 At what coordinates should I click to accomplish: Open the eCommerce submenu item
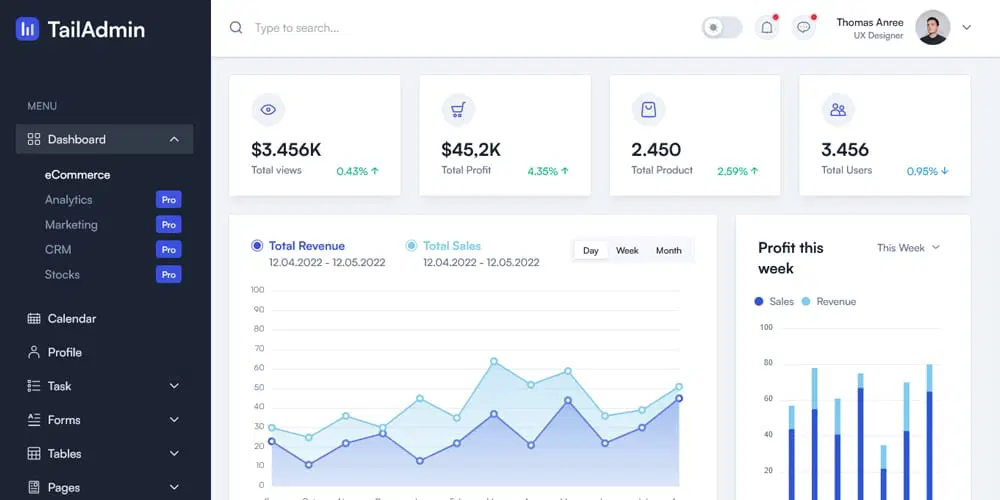(77, 175)
